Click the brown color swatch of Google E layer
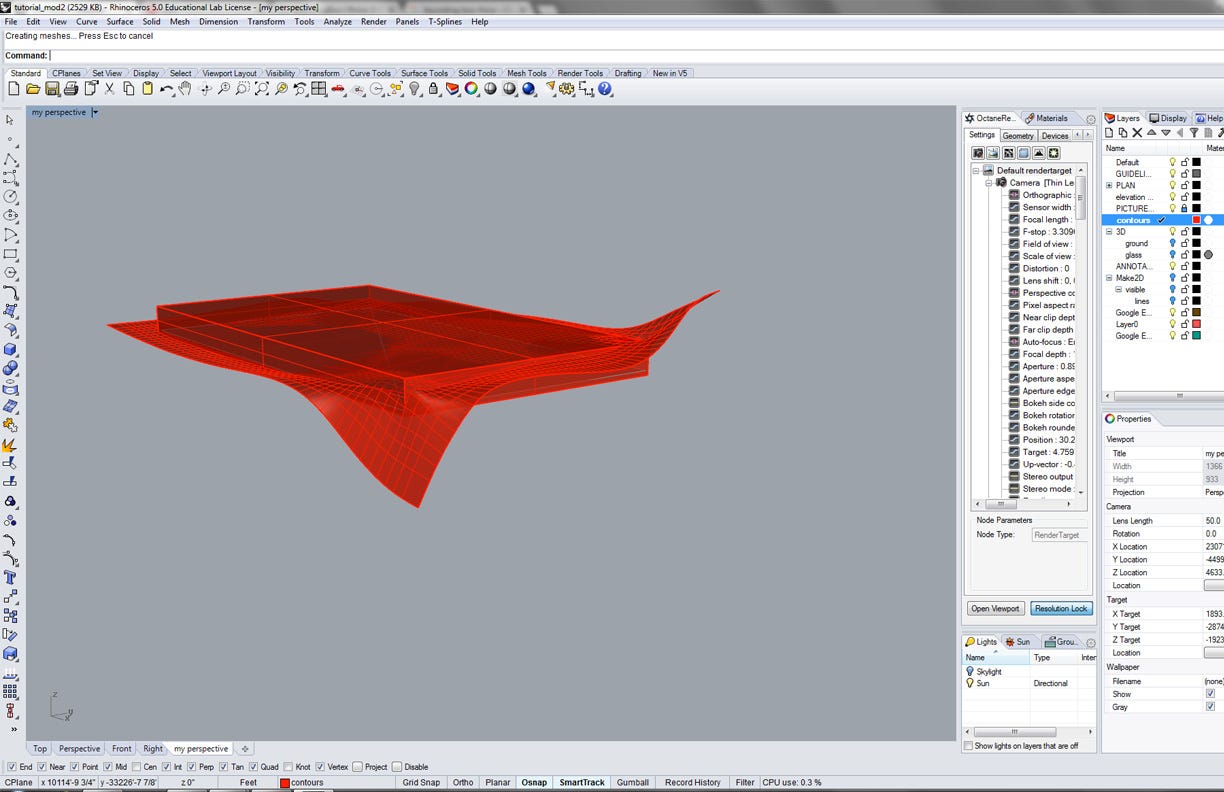The image size is (1224, 792). (x=1196, y=313)
